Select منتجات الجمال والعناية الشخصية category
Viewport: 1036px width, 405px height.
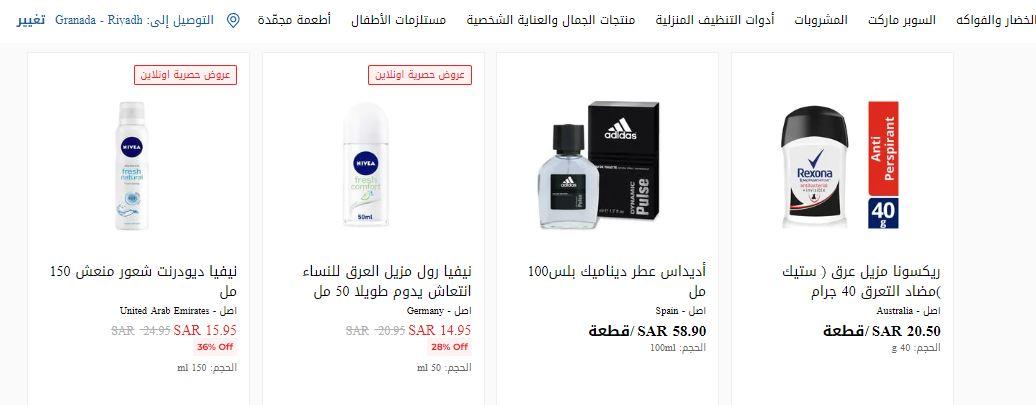coord(550,20)
